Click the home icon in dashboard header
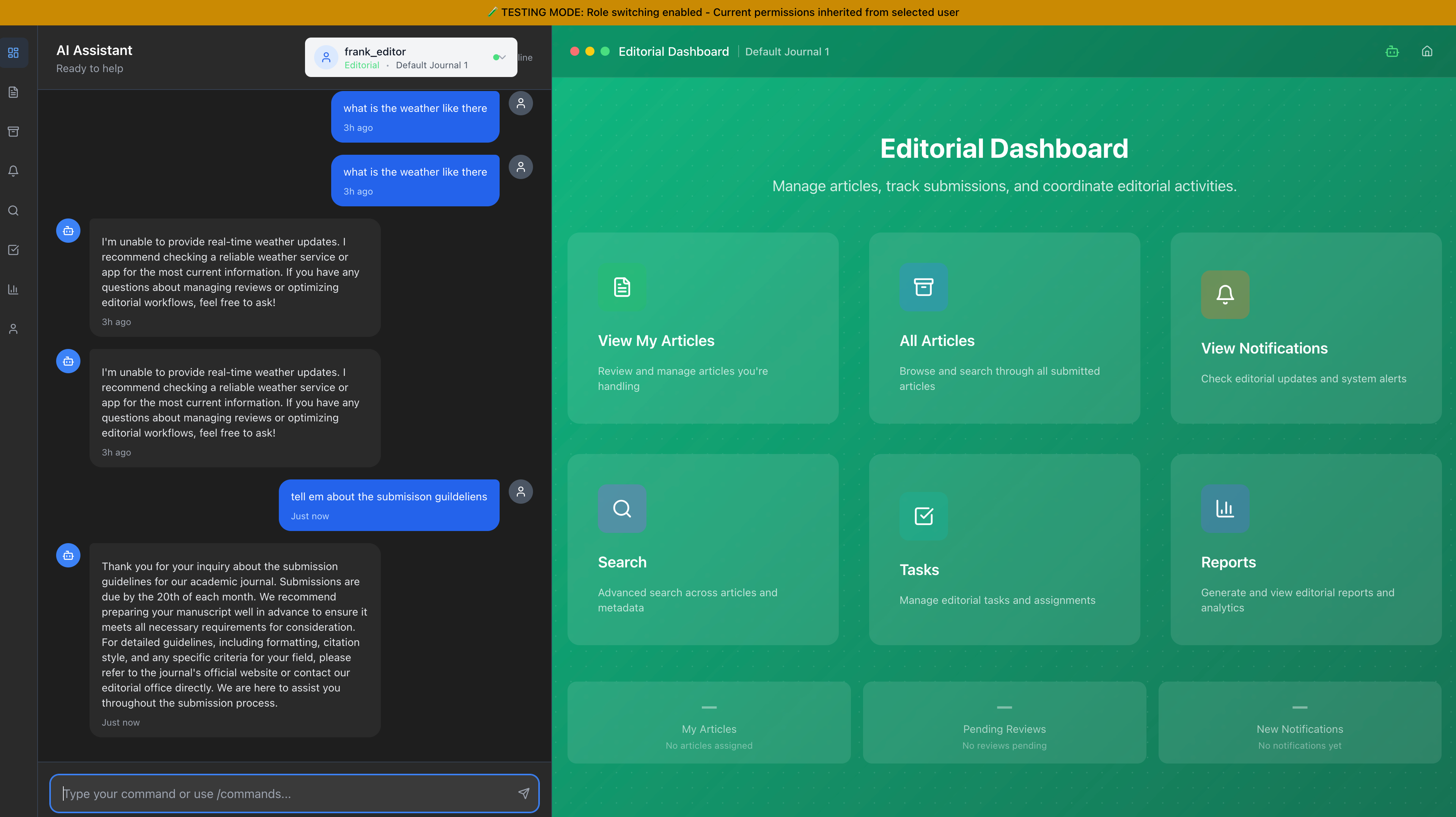The image size is (1456, 817). click(1427, 52)
